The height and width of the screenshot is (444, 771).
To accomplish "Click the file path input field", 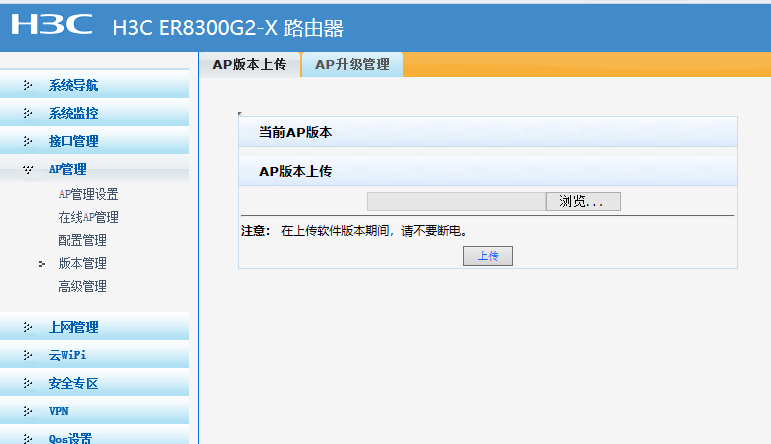I will pos(456,201).
